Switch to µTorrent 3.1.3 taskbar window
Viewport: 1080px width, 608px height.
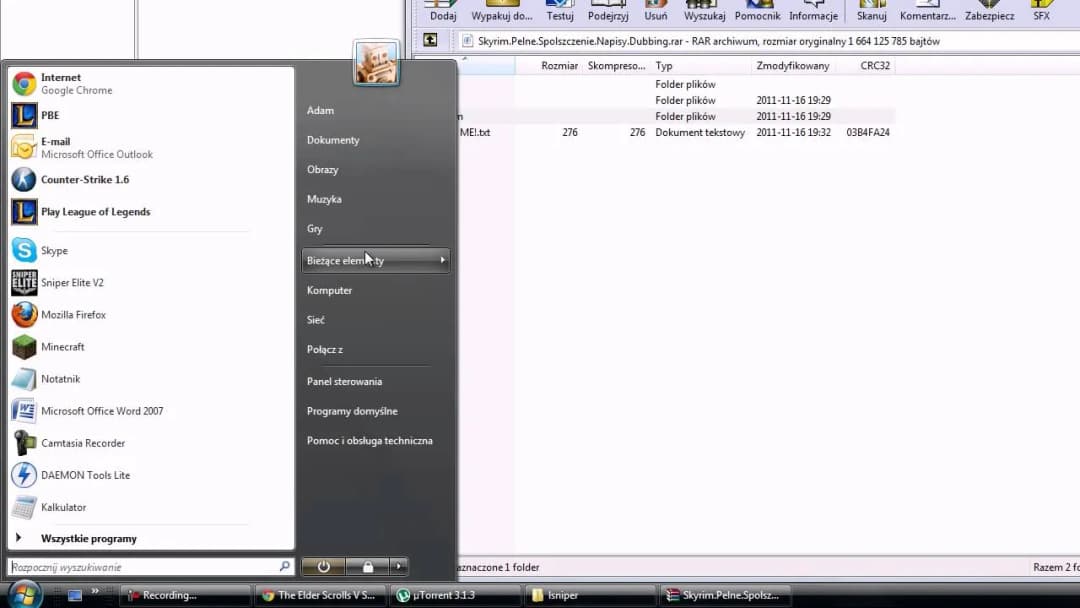point(454,596)
